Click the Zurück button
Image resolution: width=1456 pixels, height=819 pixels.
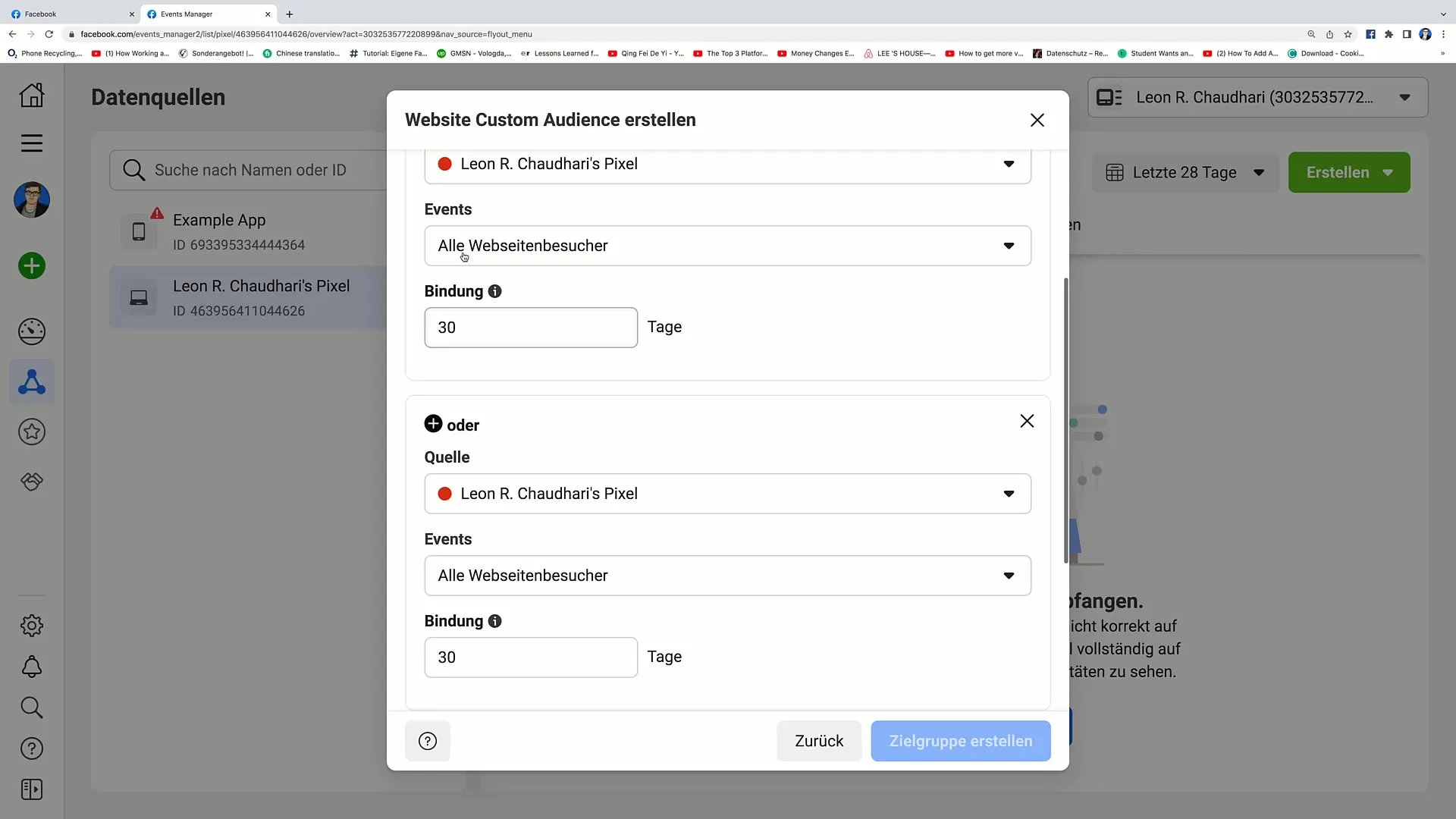(x=819, y=741)
